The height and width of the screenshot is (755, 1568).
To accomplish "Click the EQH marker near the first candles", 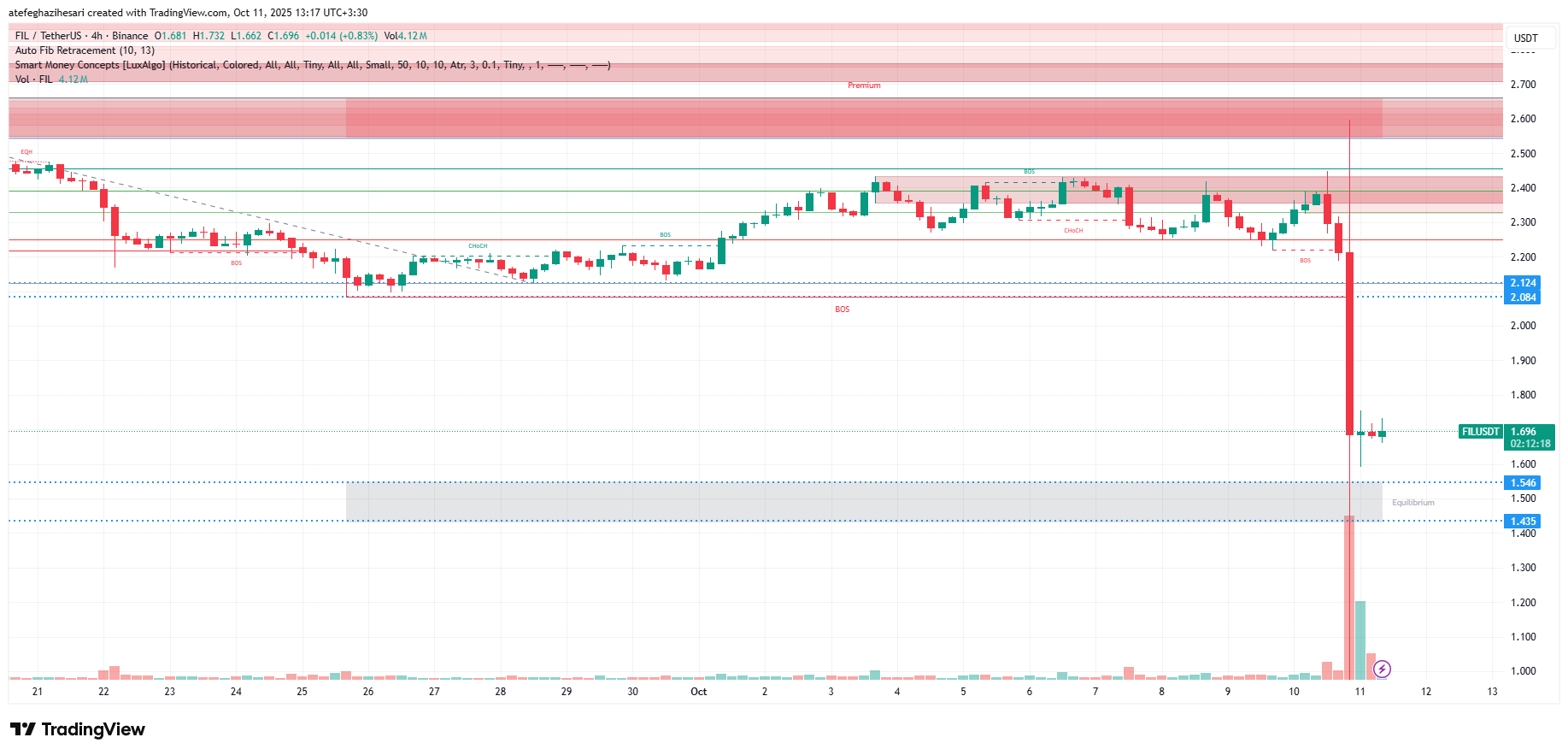I will (x=26, y=152).
